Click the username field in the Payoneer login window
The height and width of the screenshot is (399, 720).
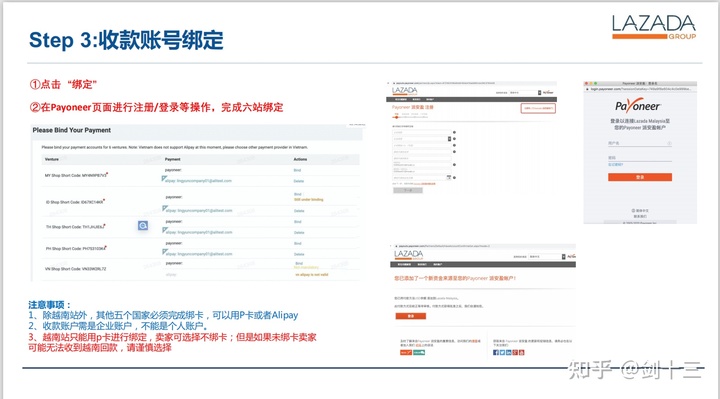(640, 144)
